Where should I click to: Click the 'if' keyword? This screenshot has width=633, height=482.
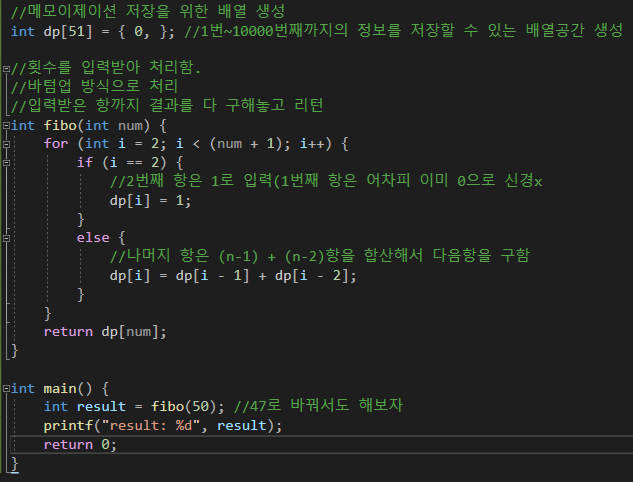click(x=85, y=162)
